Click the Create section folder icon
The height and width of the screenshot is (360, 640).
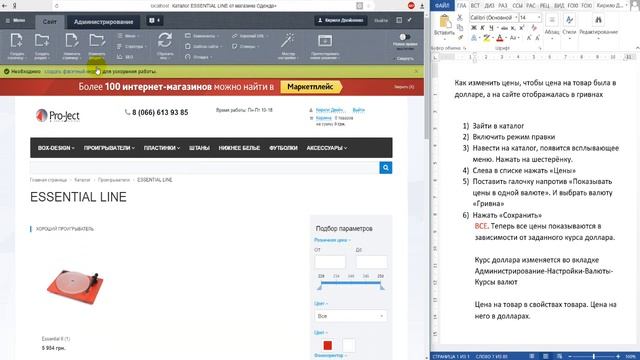42,41
